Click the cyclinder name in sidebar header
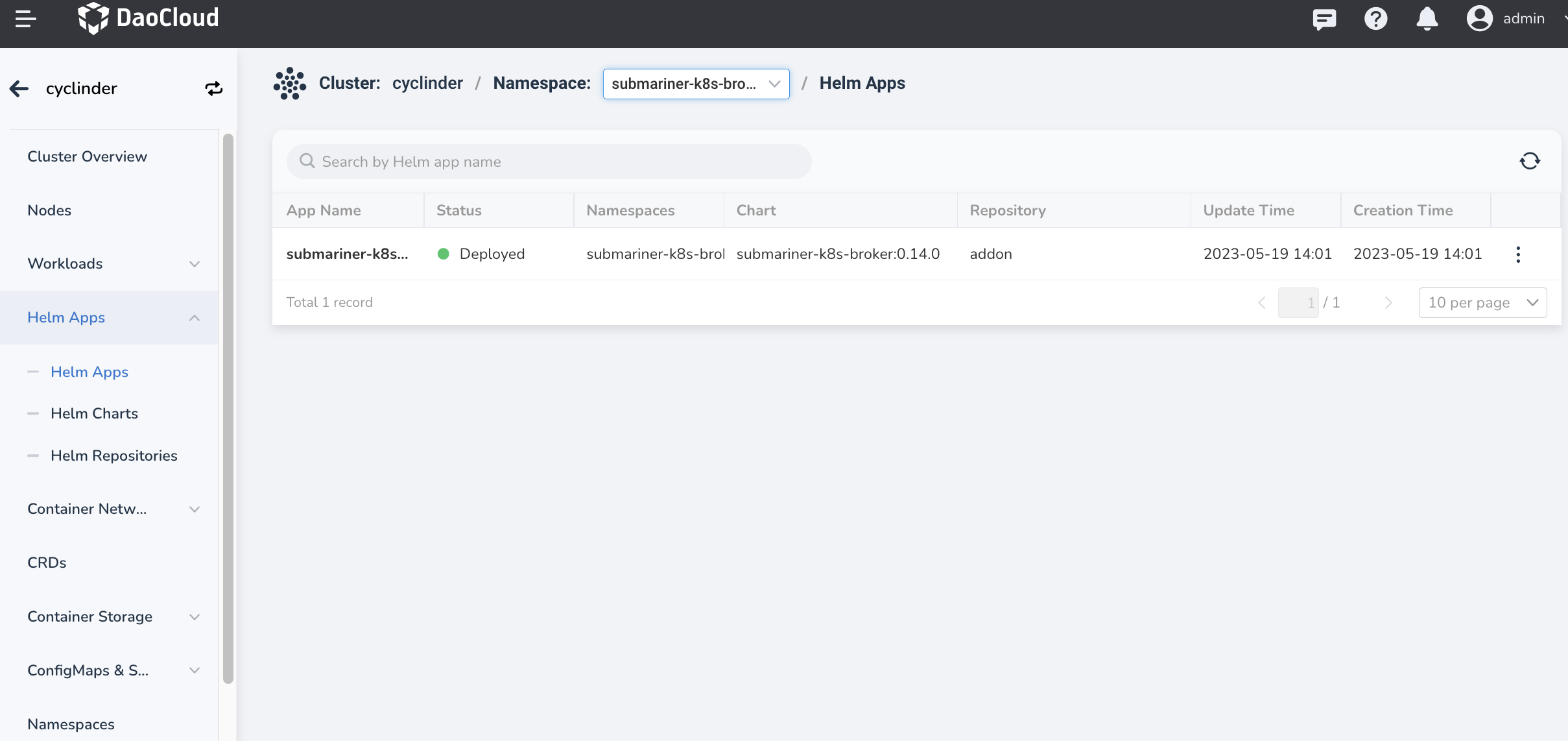The width and height of the screenshot is (1568, 741). 82,88
